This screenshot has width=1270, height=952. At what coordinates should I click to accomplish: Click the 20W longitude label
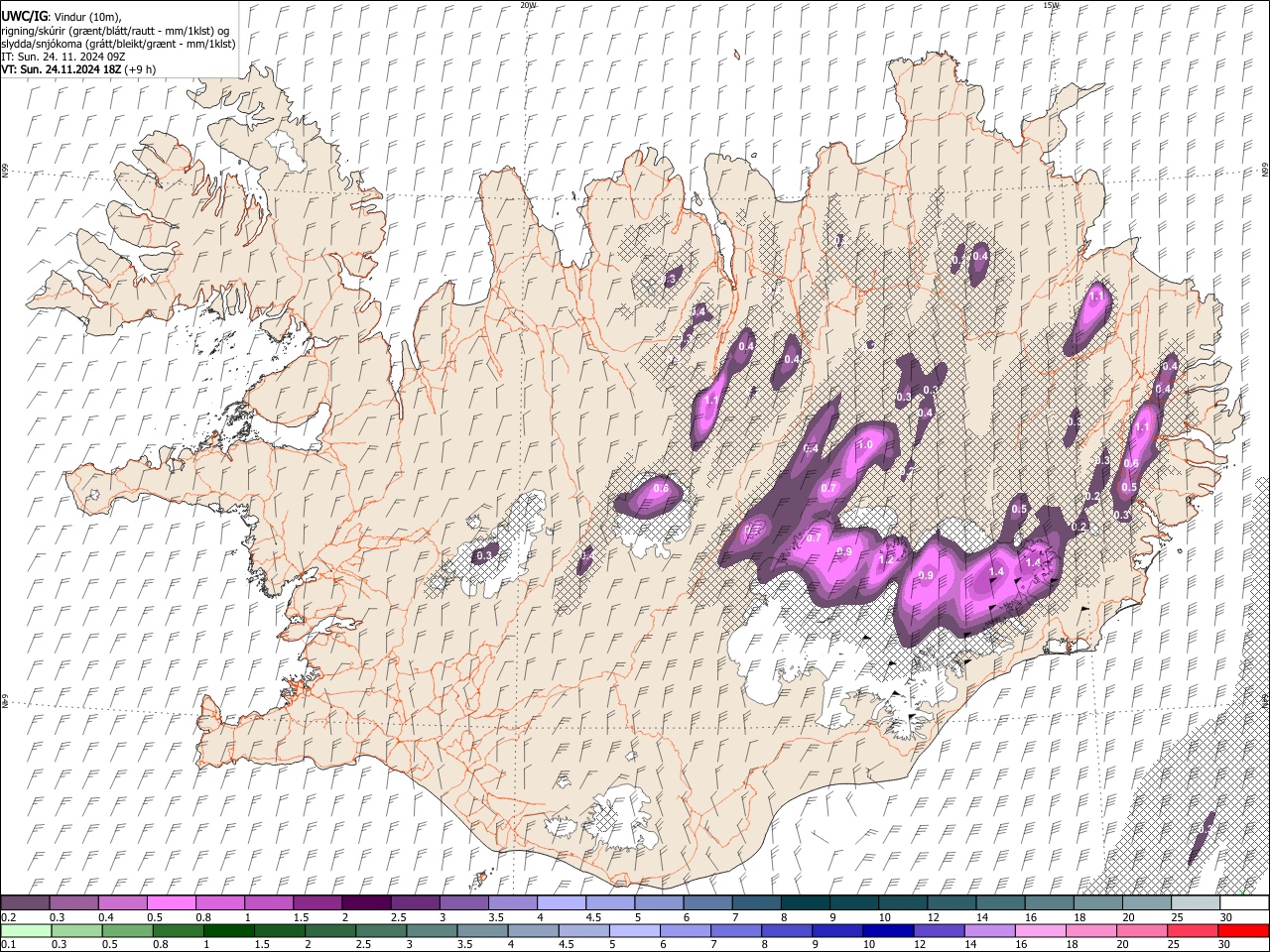(528, 5)
